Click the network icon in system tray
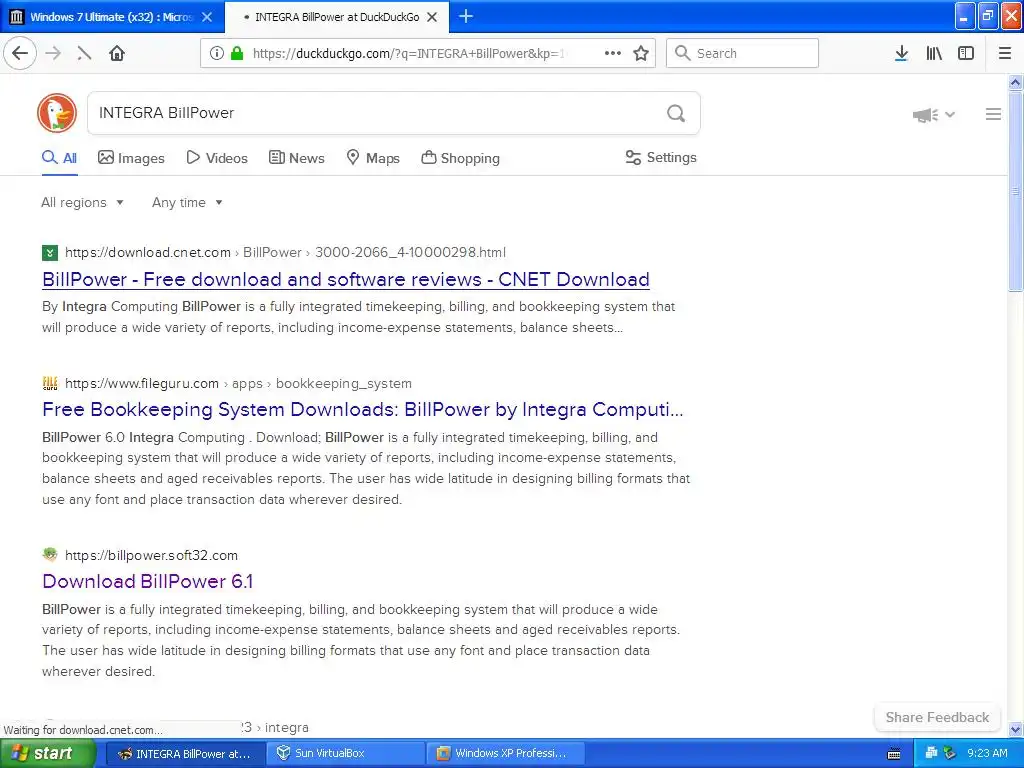This screenshot has height=768, width=1024. pos(932,753)
